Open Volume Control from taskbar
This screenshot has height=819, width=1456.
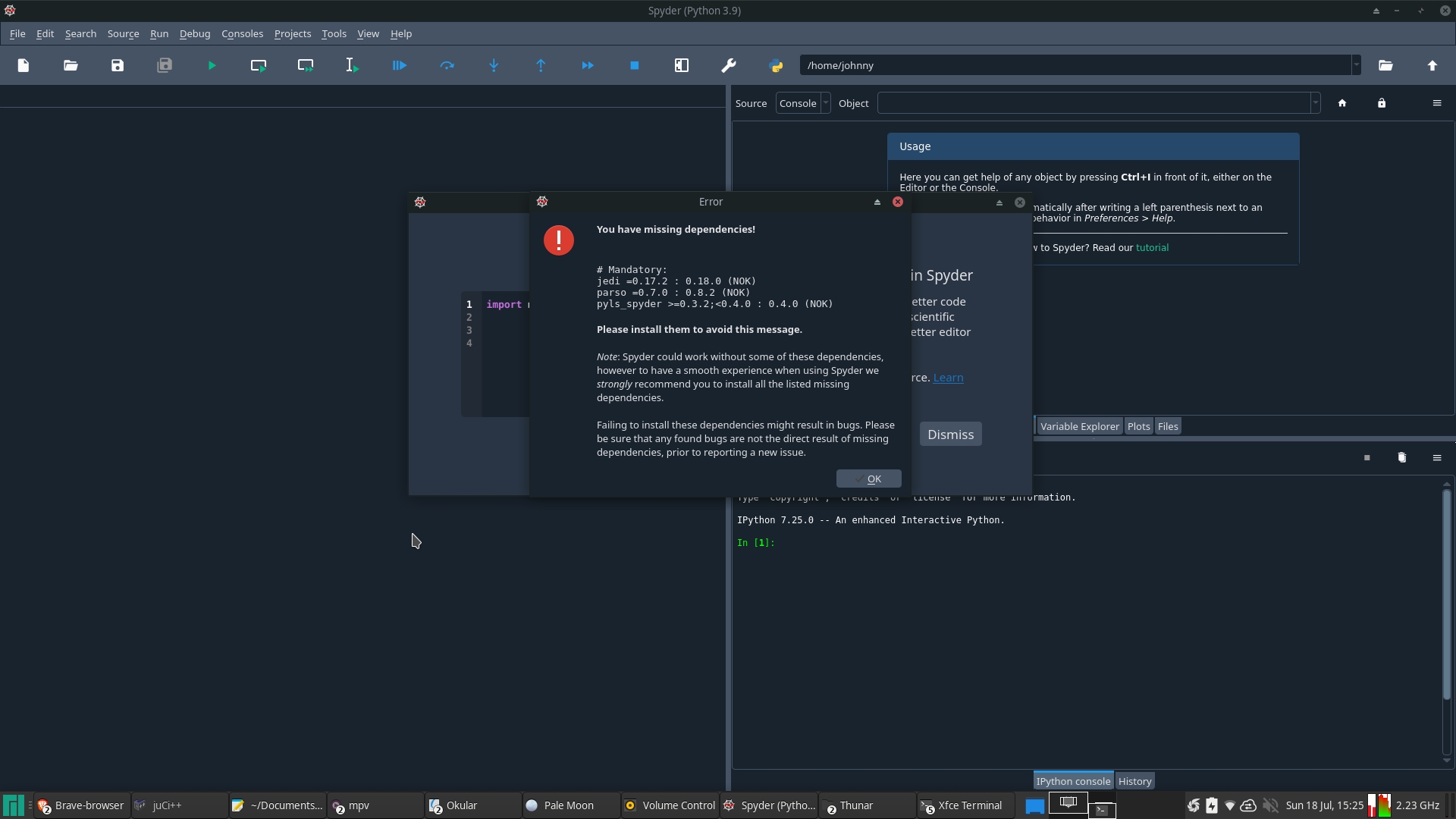[670, 805]
